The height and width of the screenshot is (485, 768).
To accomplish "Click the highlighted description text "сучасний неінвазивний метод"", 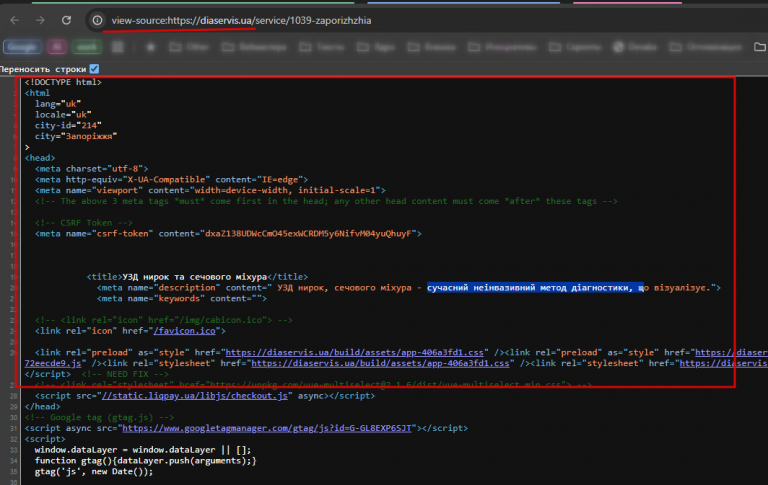I will 497,288.
